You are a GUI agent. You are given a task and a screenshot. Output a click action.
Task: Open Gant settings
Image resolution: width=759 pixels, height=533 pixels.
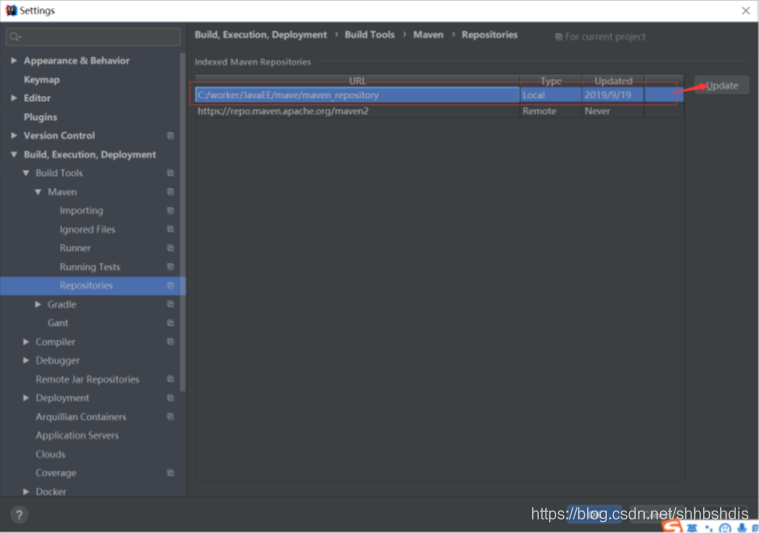pyautogui.click(x=58, y=323)
